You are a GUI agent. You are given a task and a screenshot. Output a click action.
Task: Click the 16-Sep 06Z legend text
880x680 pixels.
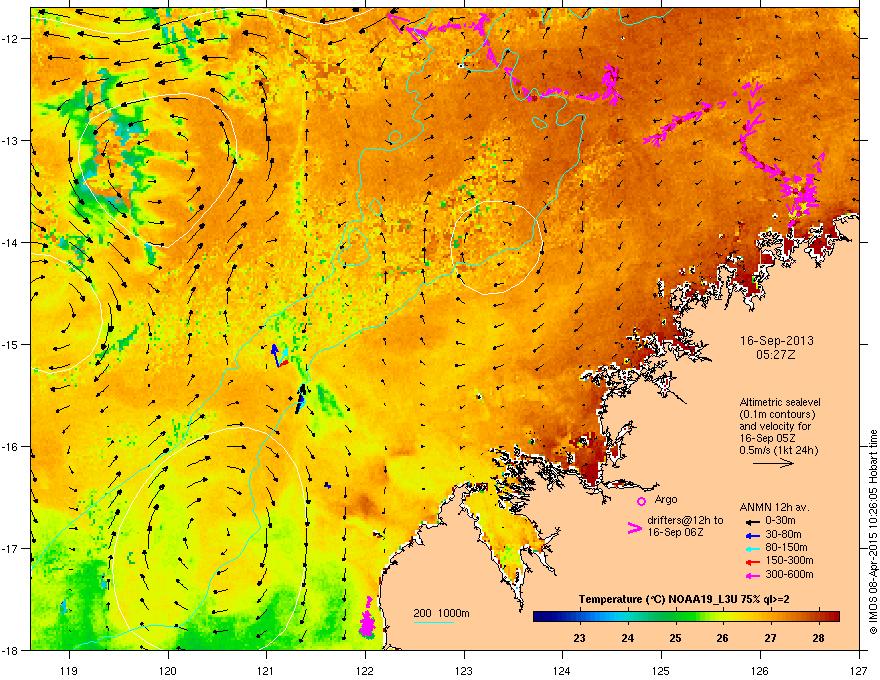tap(675, 532)
